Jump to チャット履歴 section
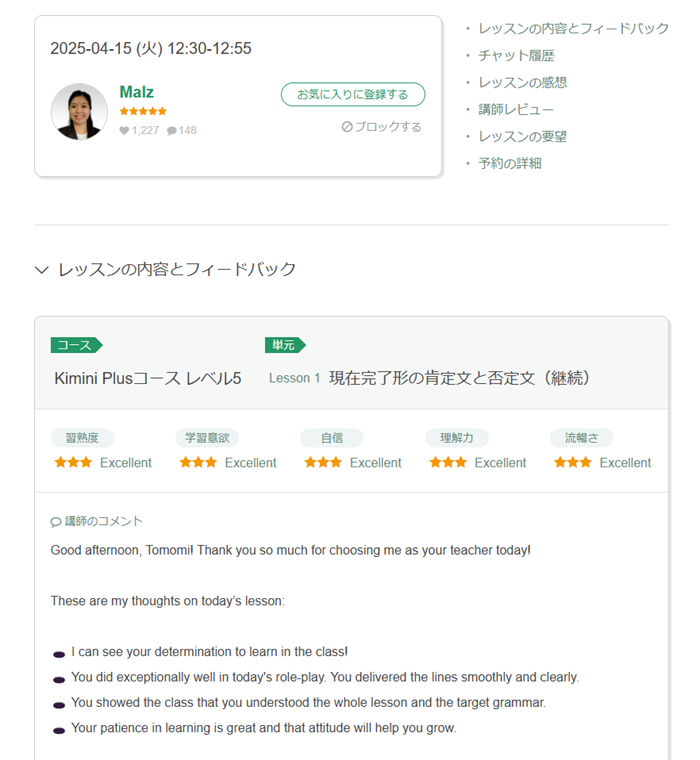This screenshot has height=760, width=700. pos(516,56)
